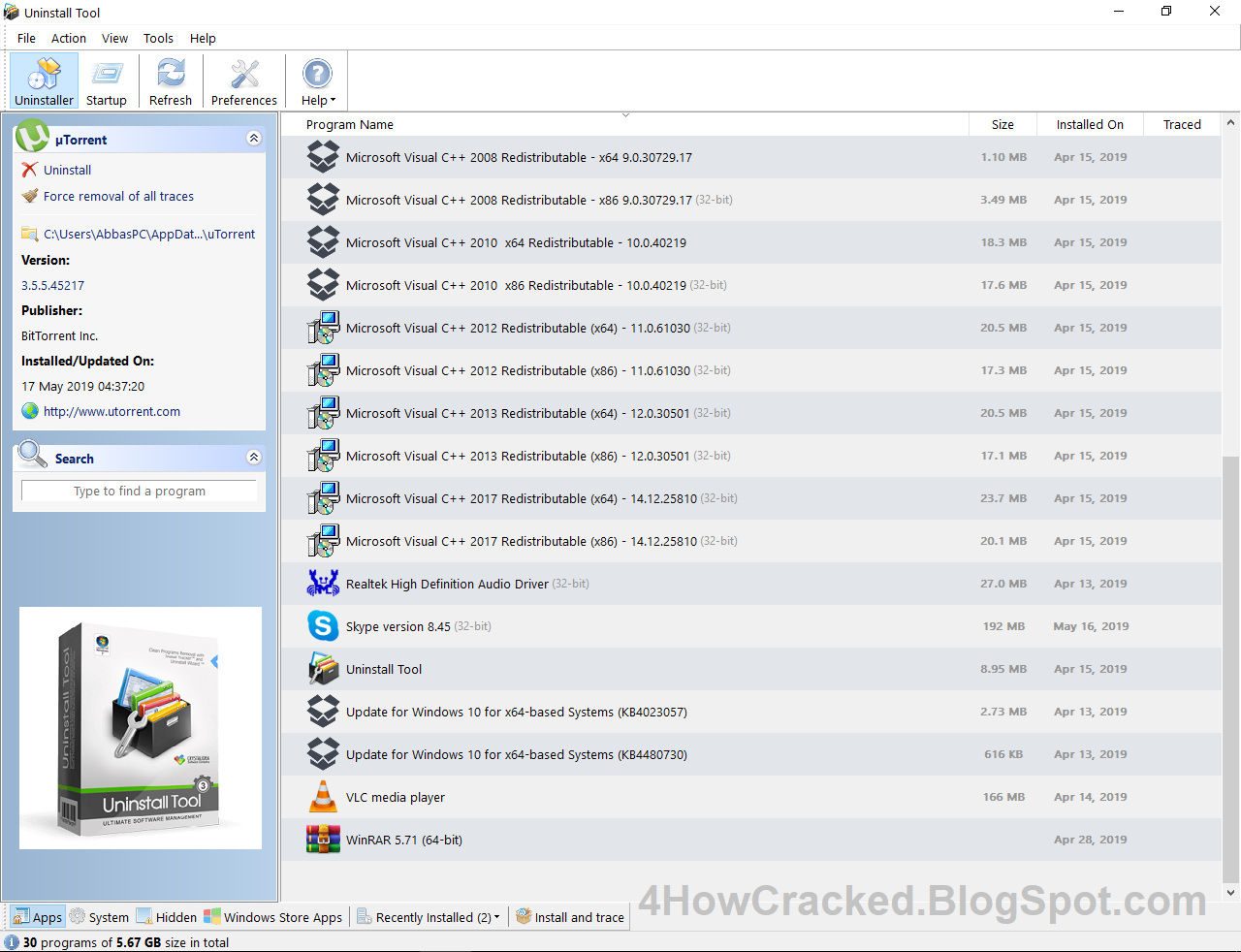Open the Uninstaller toolbar view
This screenshot has width=1241, height=952.
point(45,81)
